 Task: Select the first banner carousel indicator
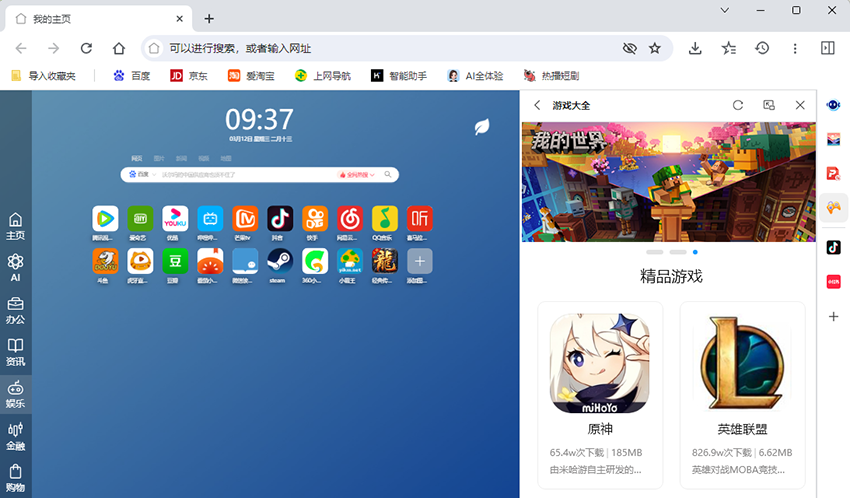tap(654, 252)
